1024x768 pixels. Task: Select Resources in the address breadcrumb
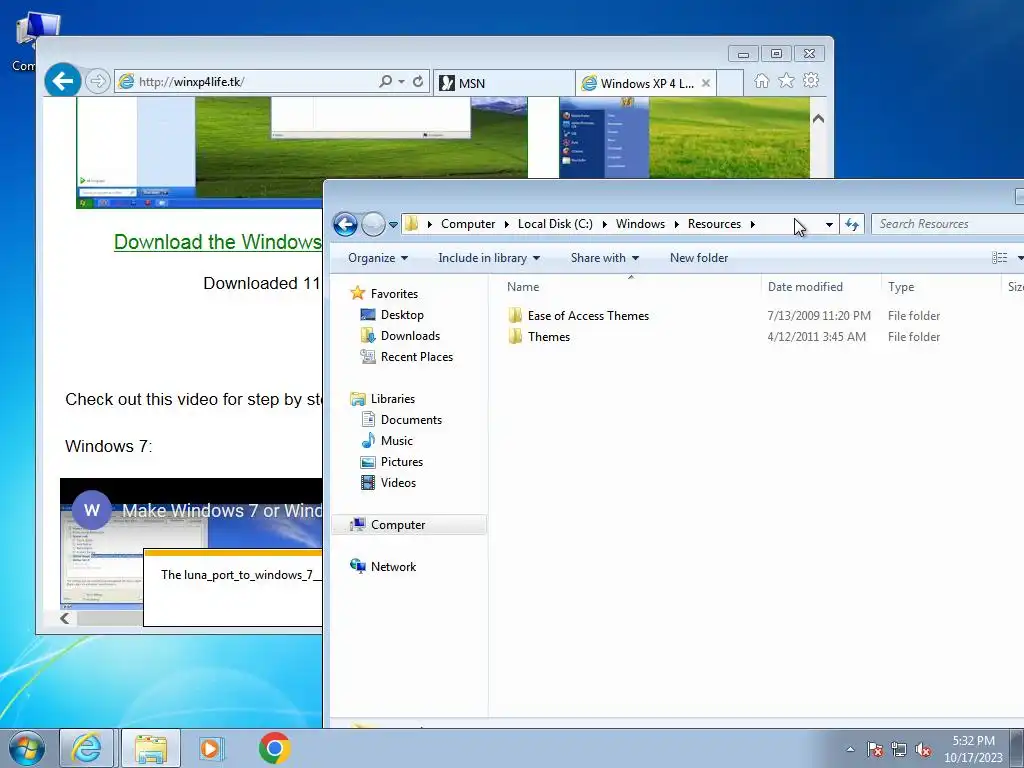(x=714, y=224)
